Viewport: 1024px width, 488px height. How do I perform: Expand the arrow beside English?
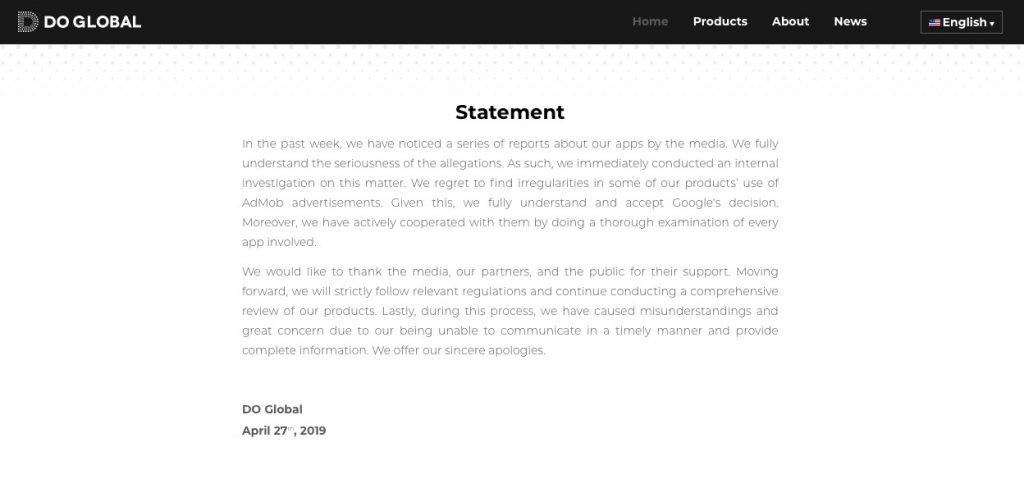[x=992, y=23]
